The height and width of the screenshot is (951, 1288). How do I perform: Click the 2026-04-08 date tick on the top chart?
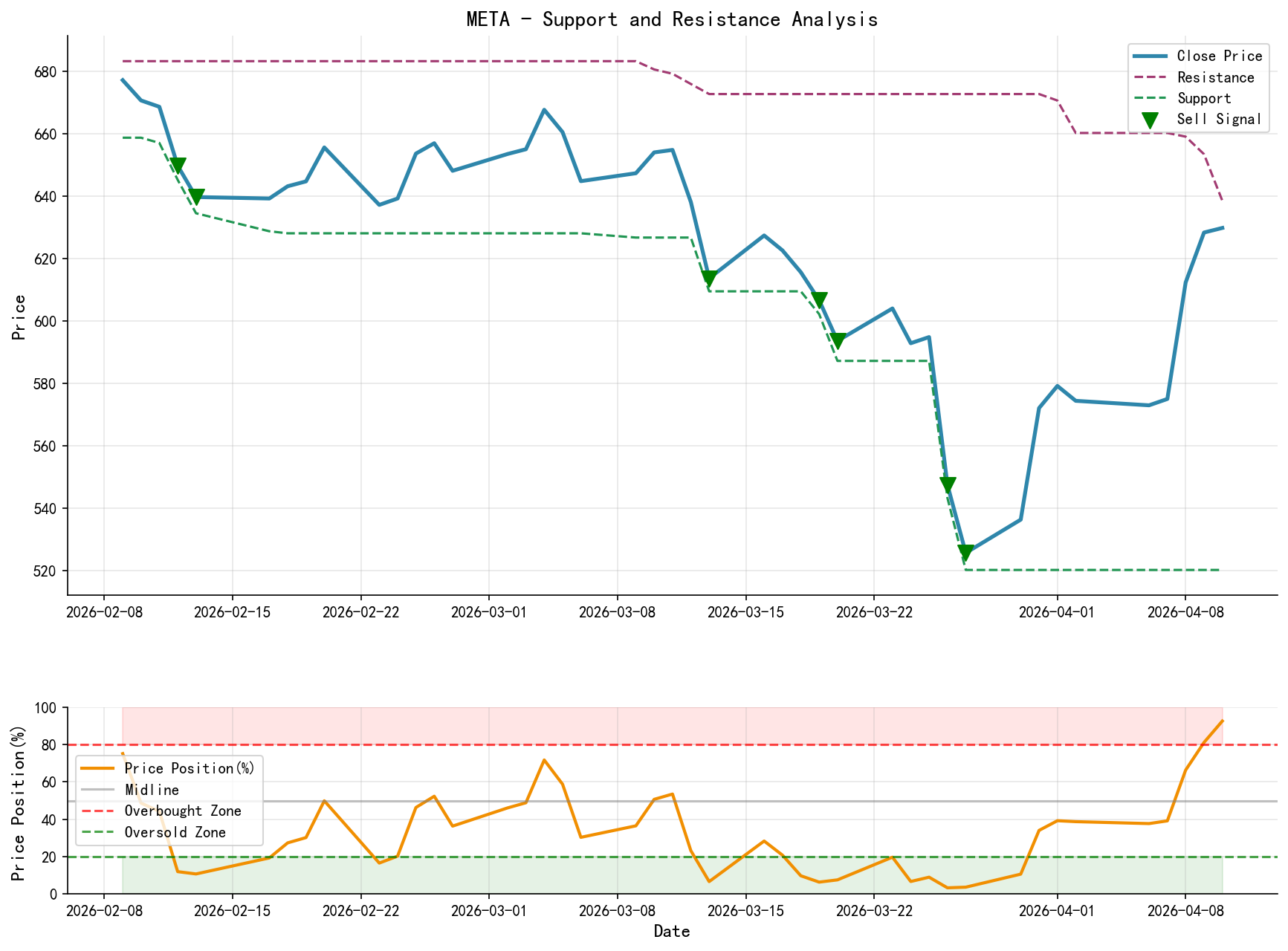(x=1185, y=611)
